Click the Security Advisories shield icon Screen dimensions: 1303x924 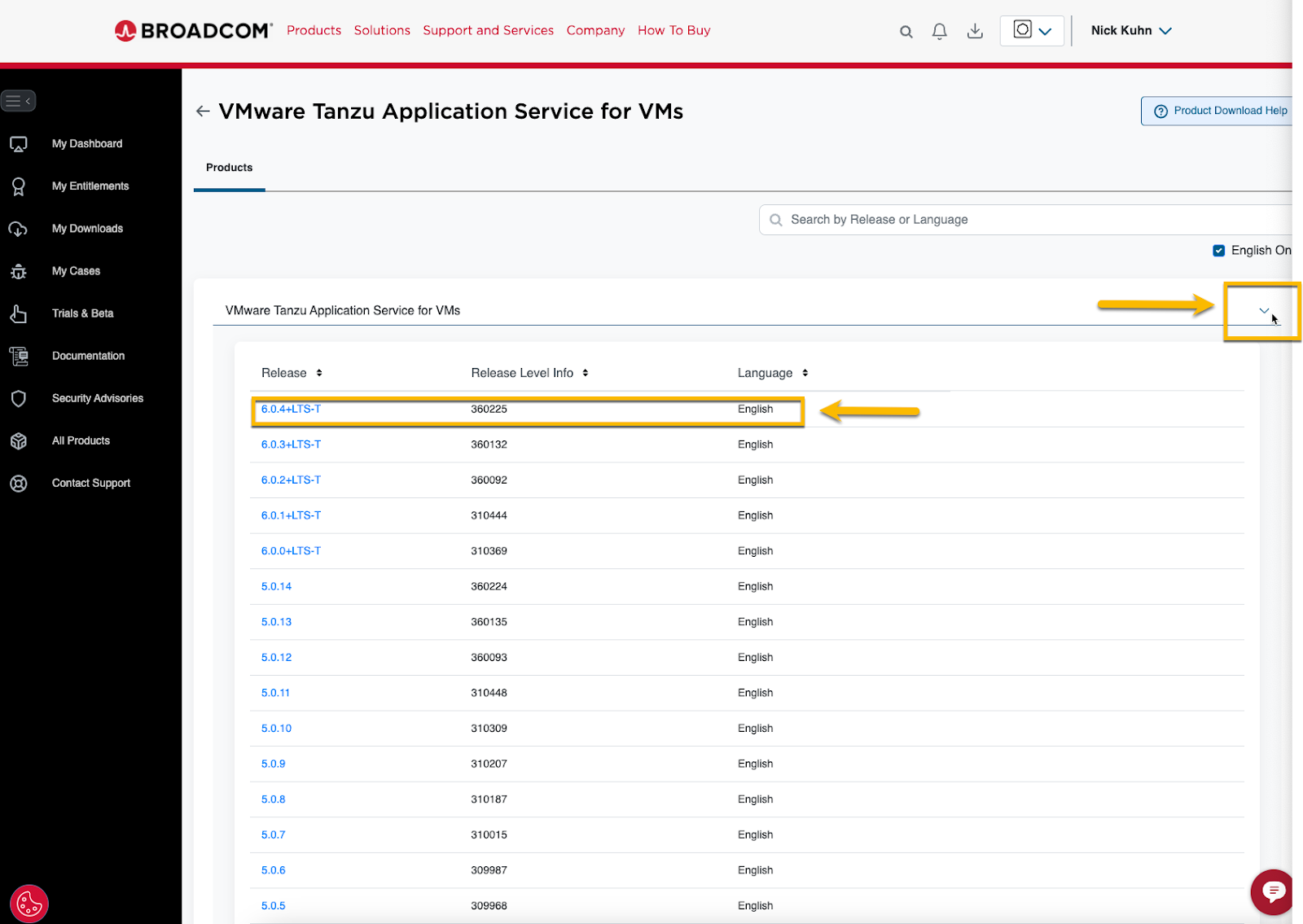(x=19, y=398)
